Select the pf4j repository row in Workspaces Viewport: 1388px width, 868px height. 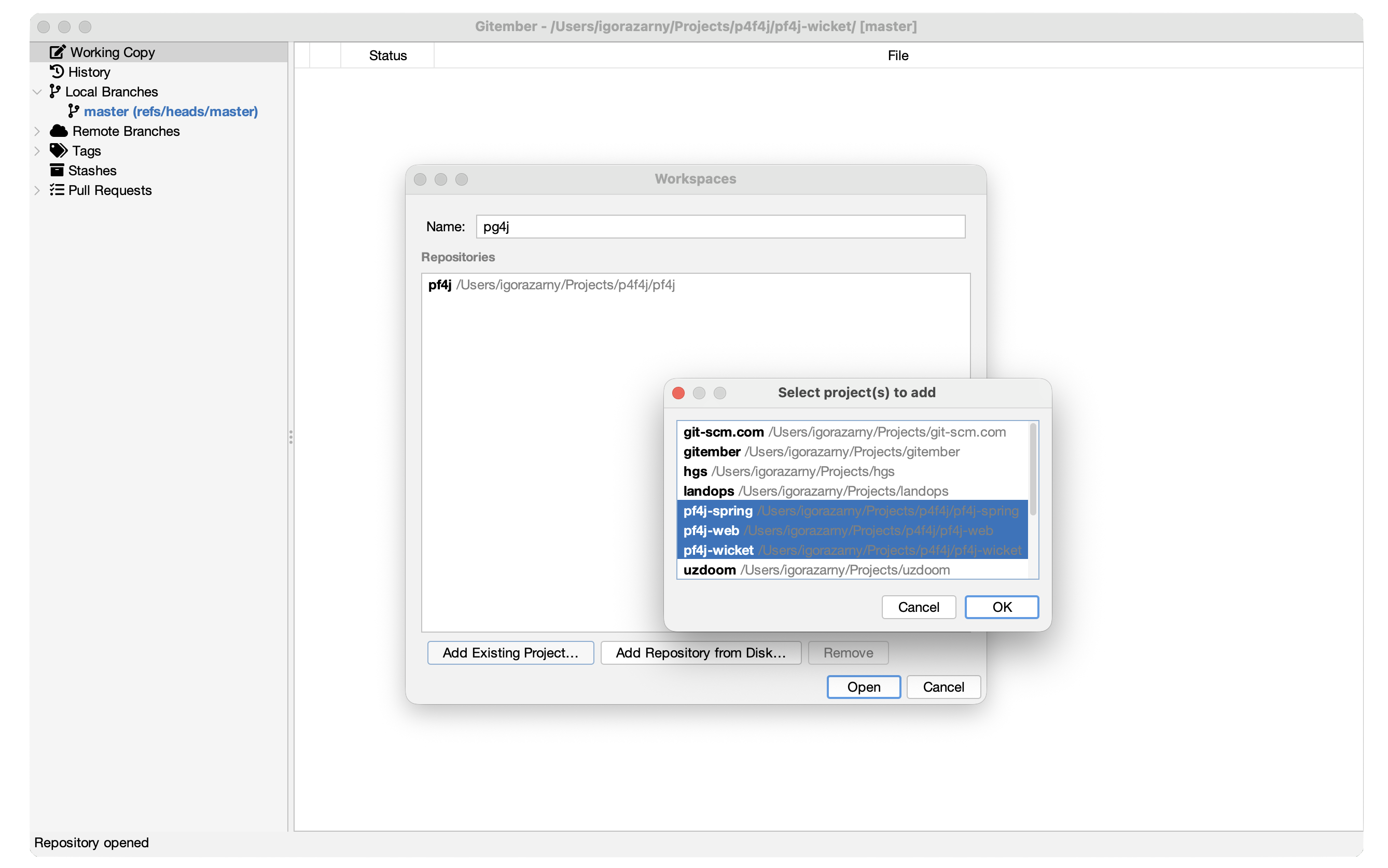[x=696, y=285]
